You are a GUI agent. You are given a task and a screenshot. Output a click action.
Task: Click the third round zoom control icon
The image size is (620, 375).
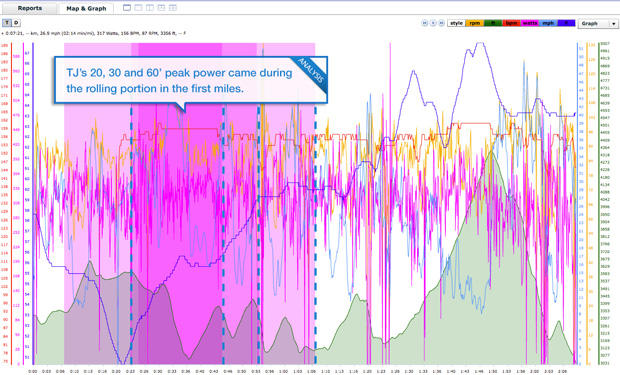441,23
